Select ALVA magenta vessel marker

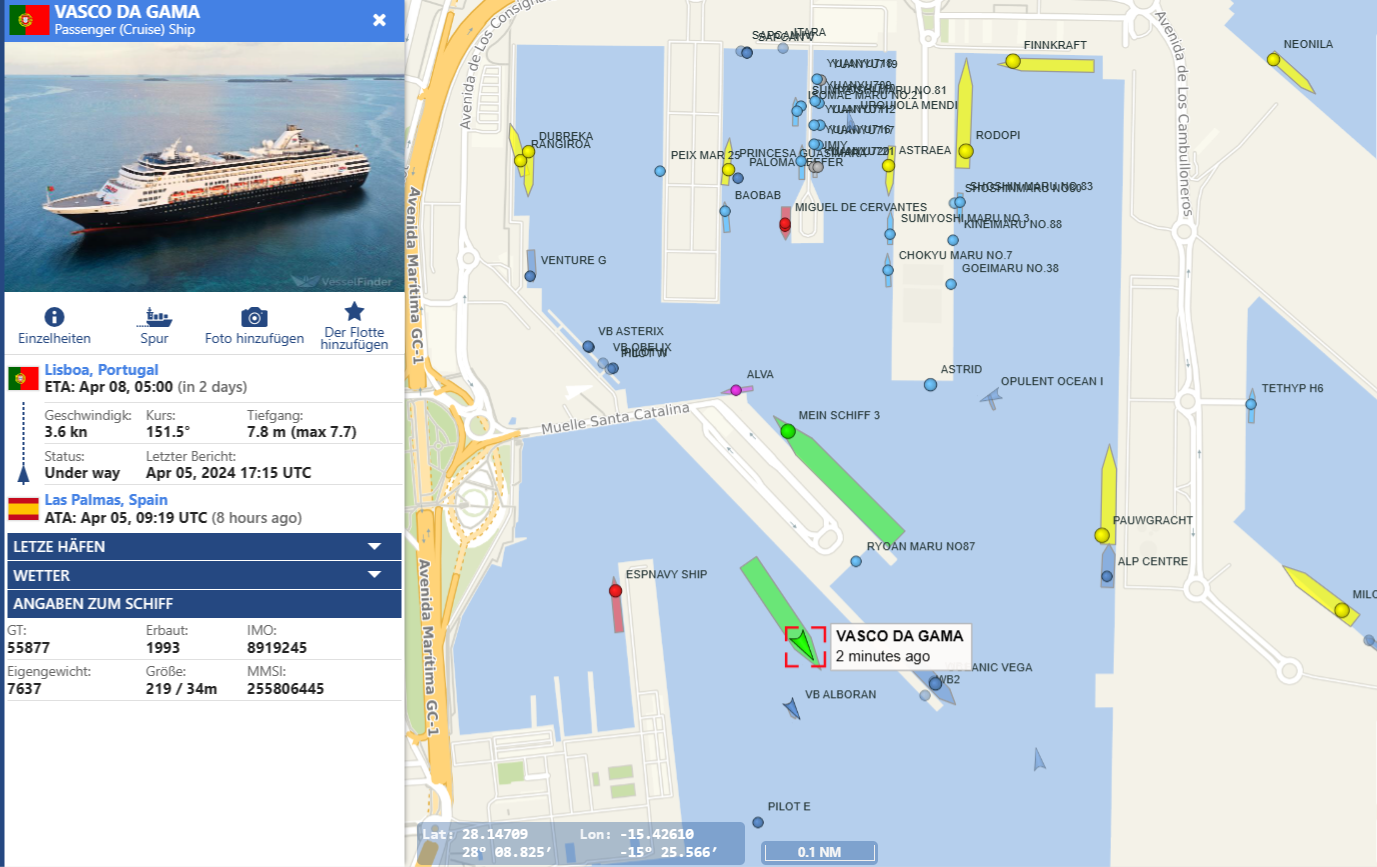pyautogui.click(x=736, y=390)
